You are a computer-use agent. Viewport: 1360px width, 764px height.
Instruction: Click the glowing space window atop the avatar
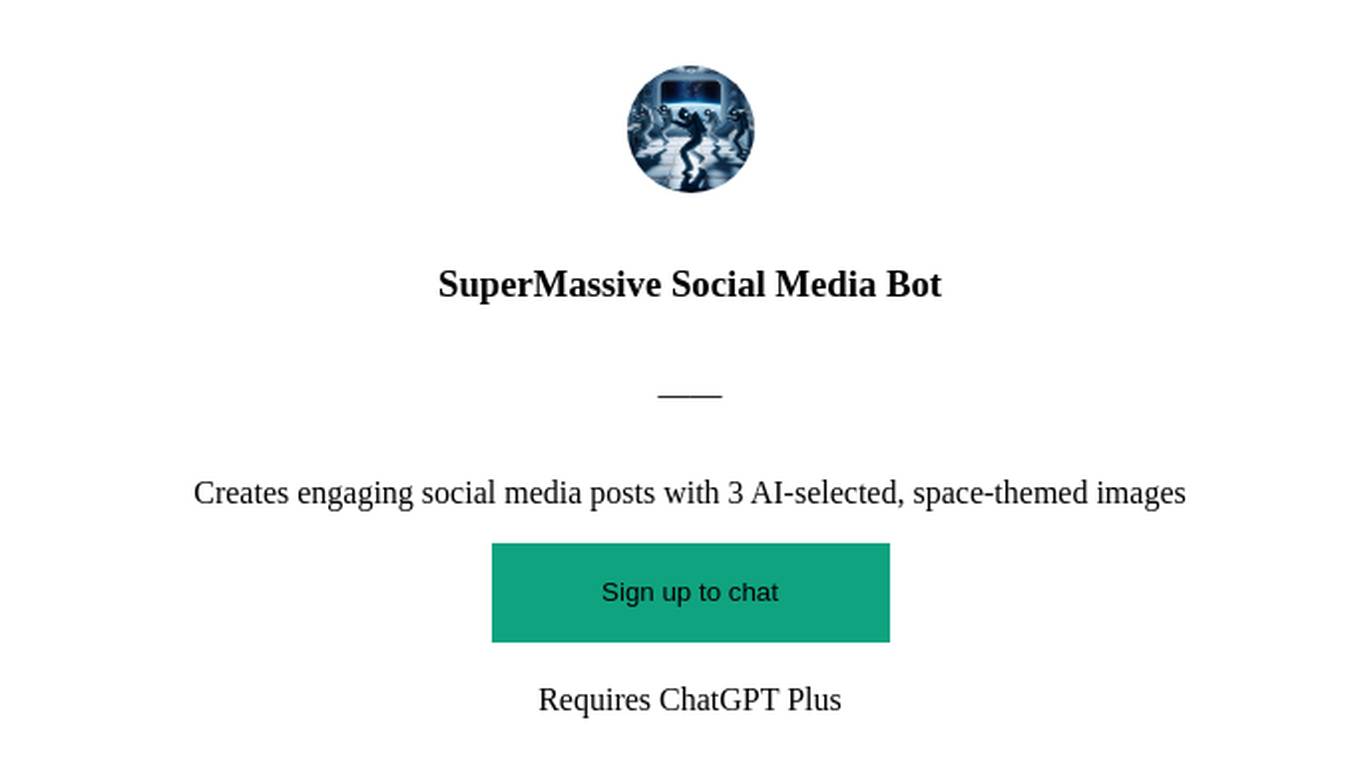point(693,91)
